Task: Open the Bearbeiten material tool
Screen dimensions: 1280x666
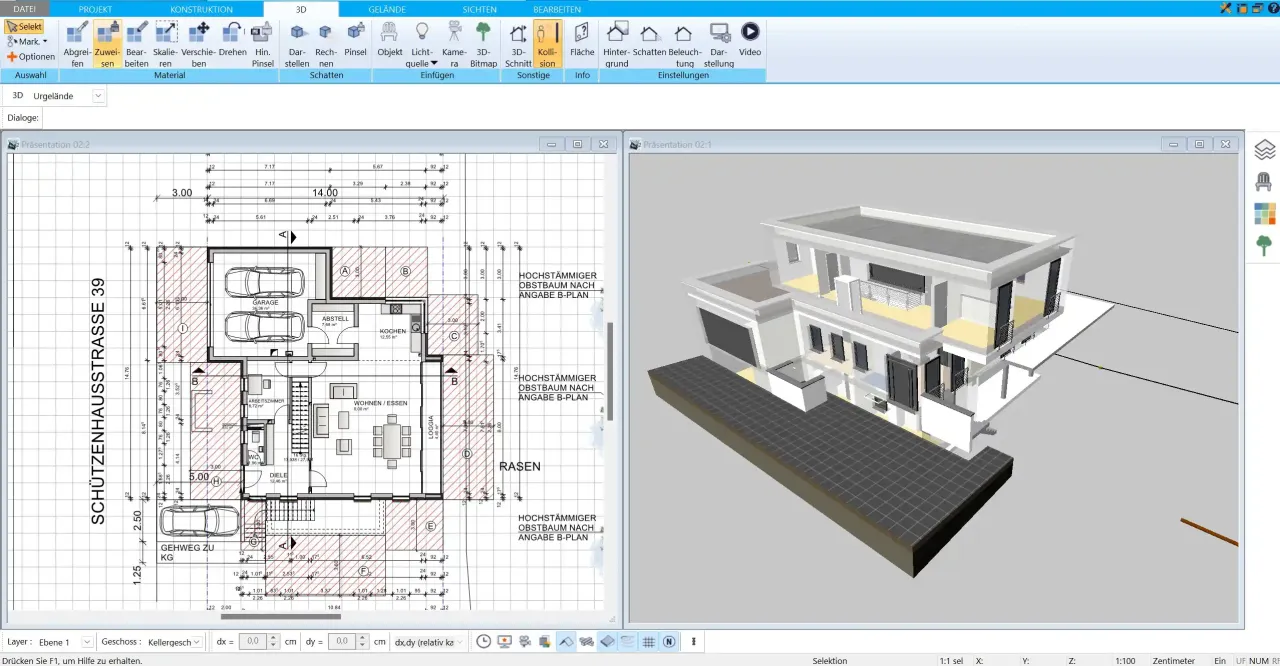Action: (x=137, y=44)
